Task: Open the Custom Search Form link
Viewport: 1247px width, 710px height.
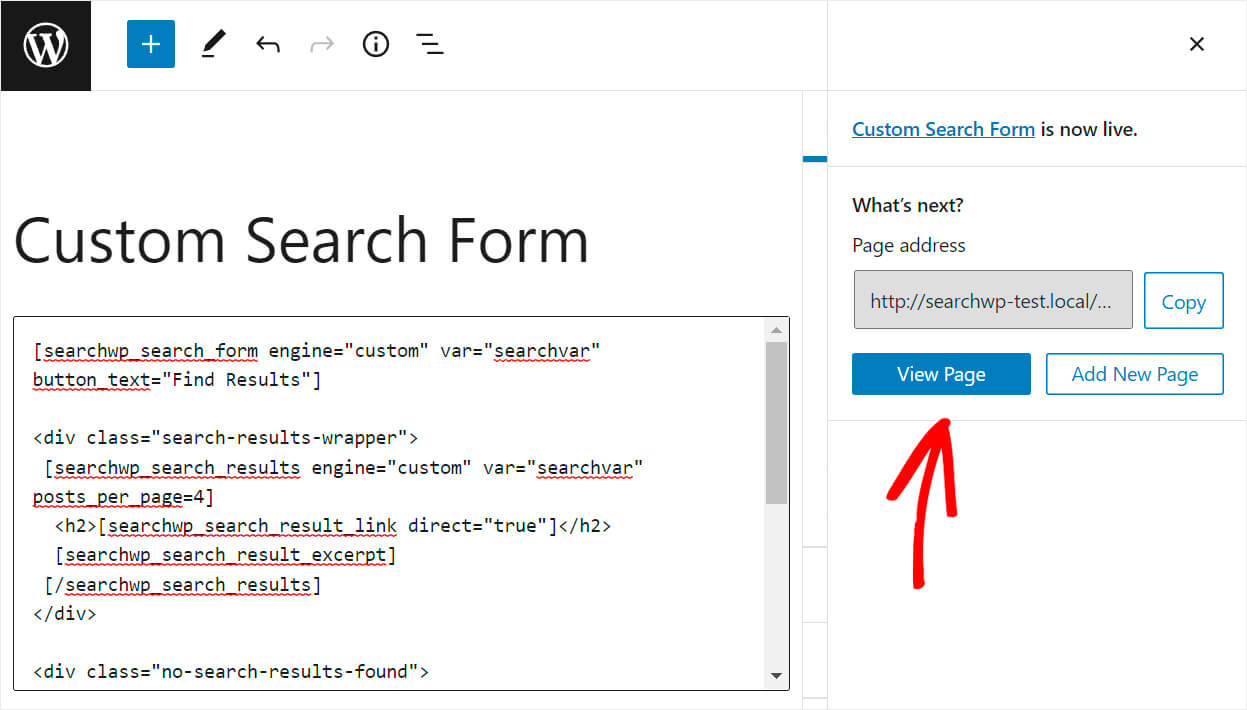Action: [x=943, y=129]
